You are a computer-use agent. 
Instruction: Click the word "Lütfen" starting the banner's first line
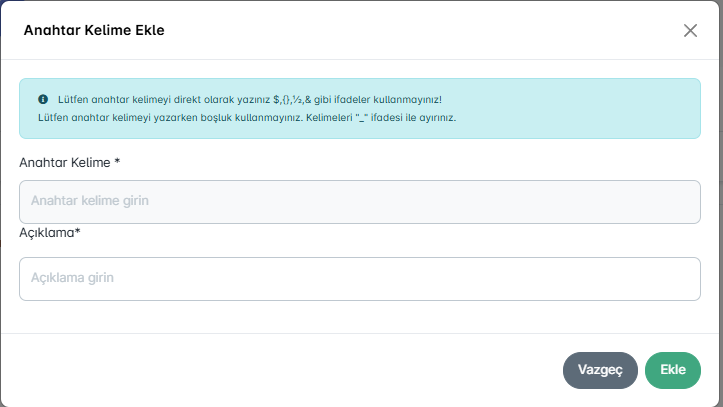[x=72, y=100]
